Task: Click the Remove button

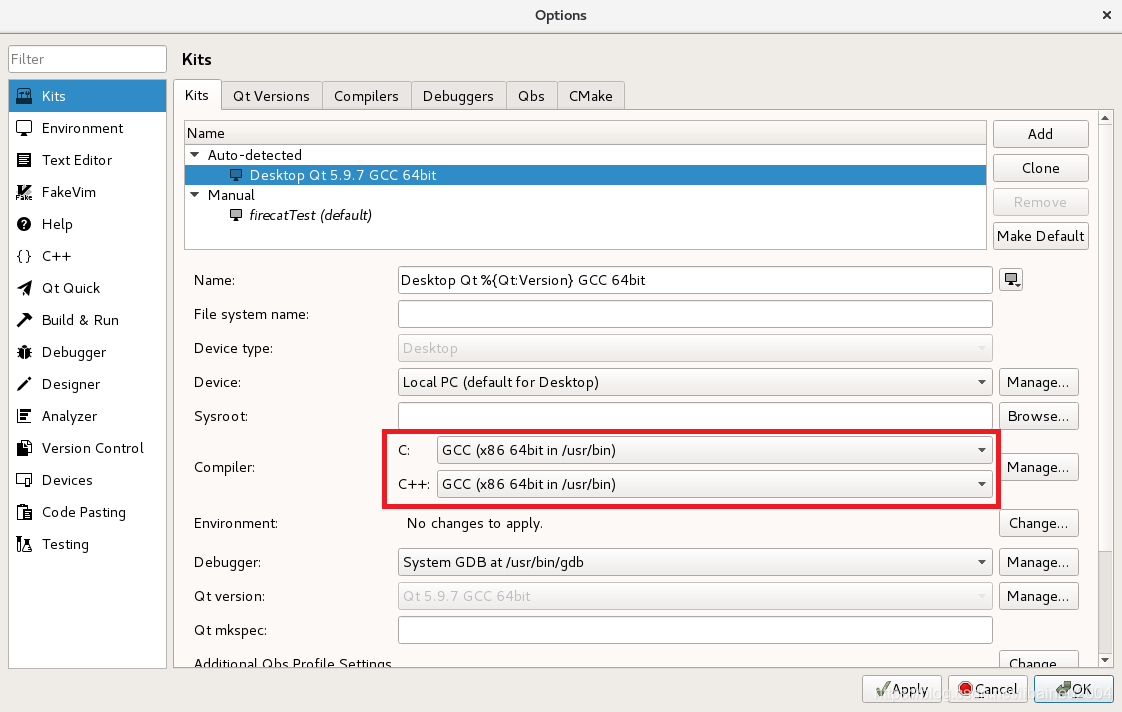Action: pyautogui.click(x=1040, y=203)
